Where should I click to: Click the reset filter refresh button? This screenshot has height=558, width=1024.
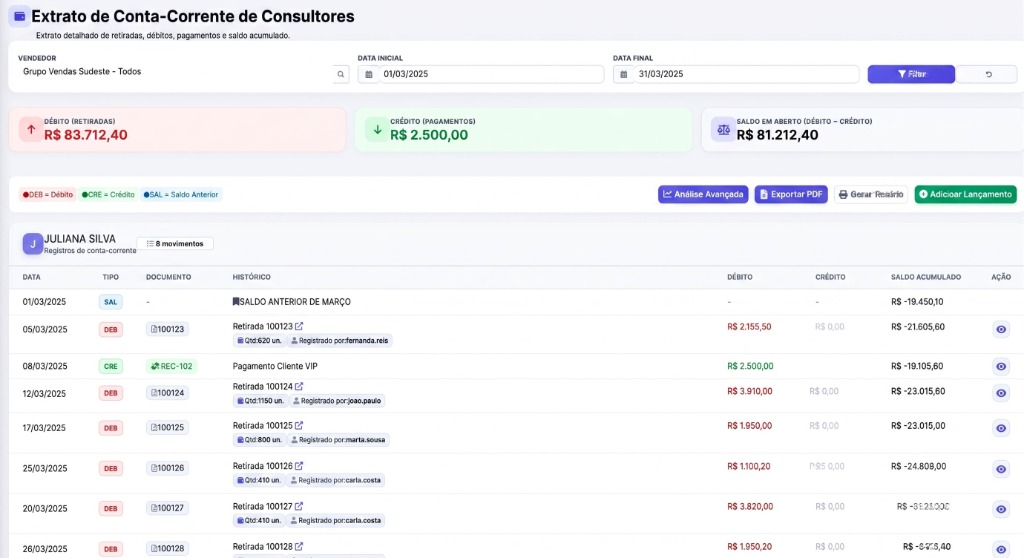[x=988, y=74]
